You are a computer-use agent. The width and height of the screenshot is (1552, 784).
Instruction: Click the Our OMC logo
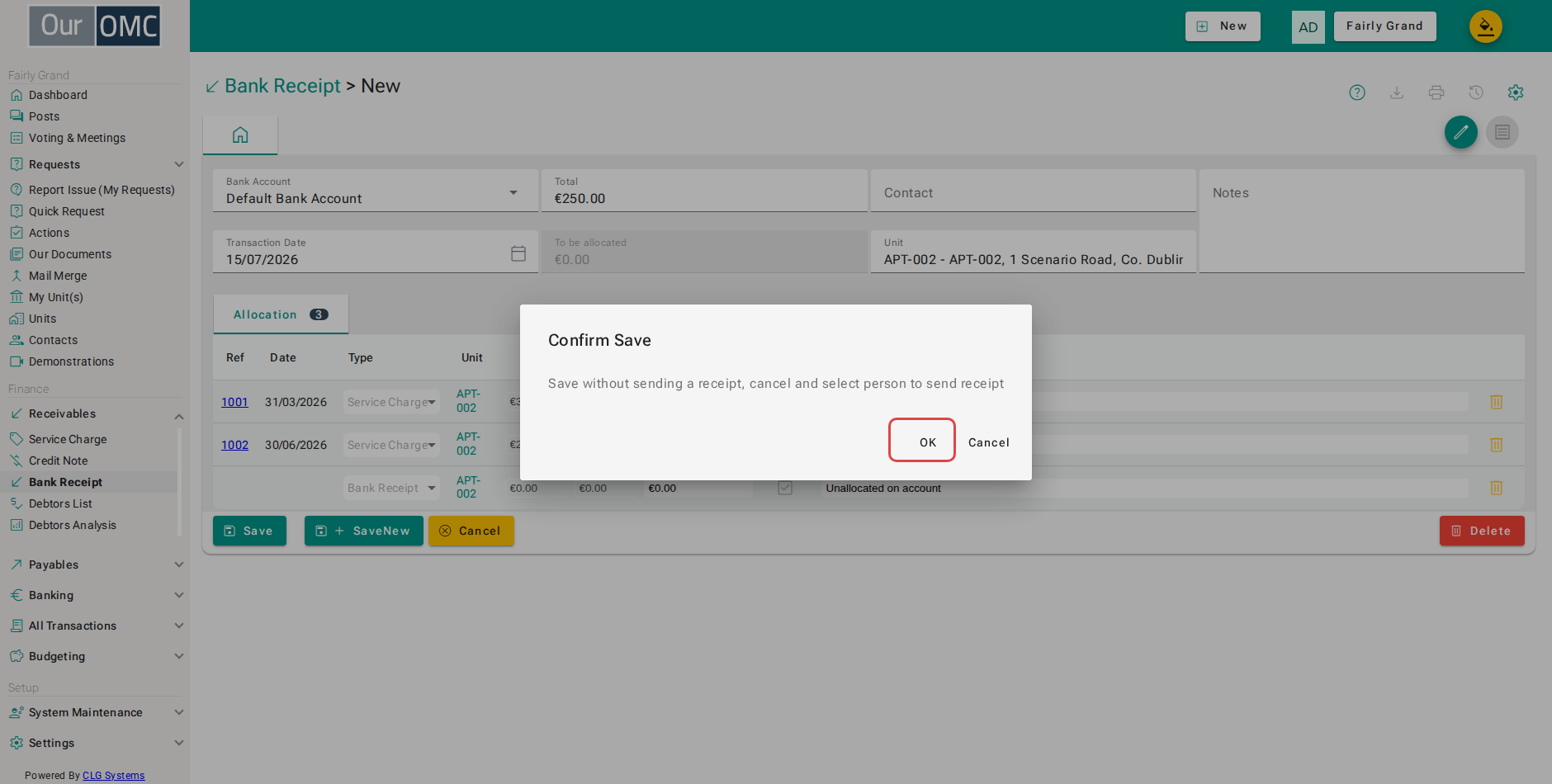[95, 26]
